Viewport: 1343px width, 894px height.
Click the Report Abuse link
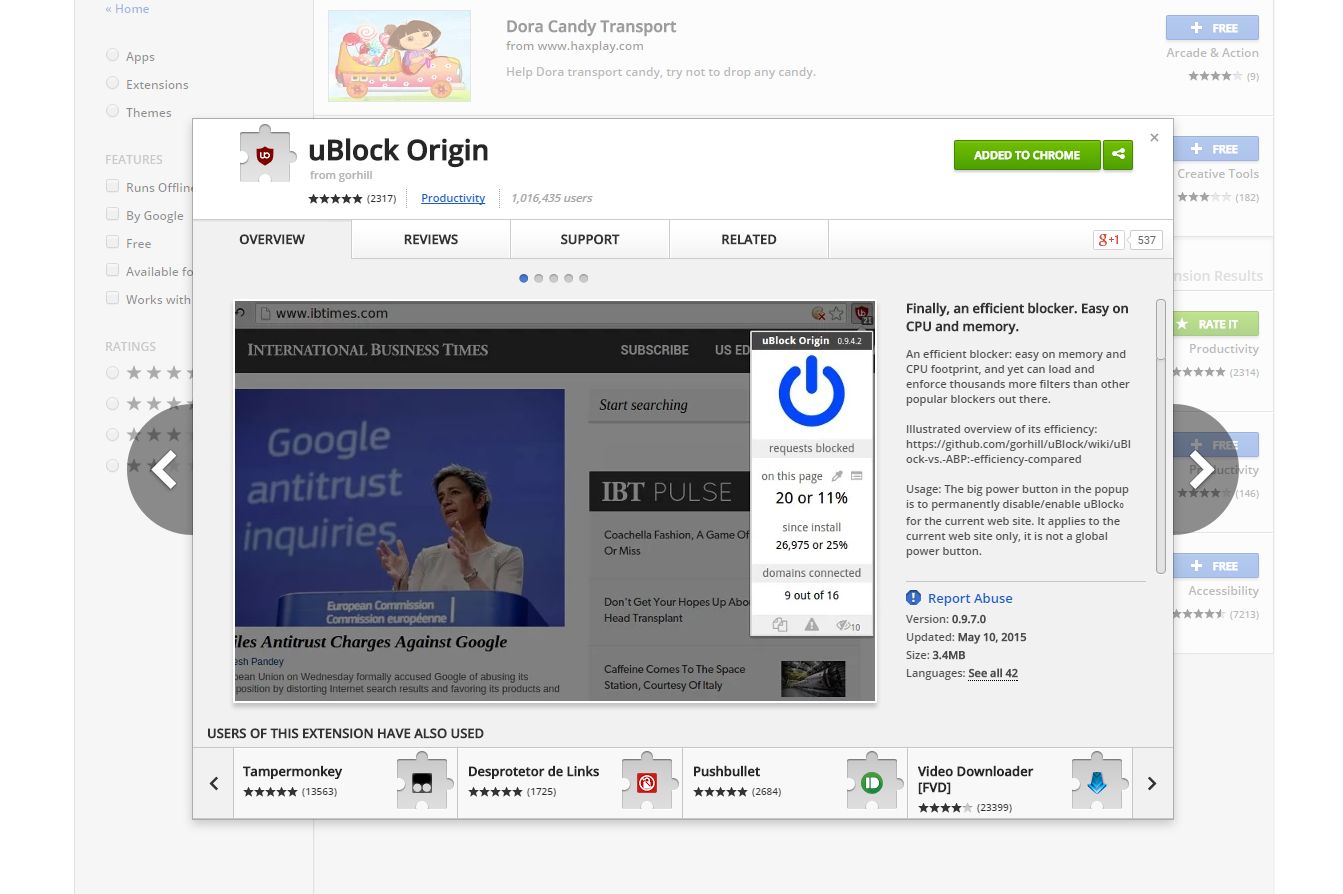970,598
